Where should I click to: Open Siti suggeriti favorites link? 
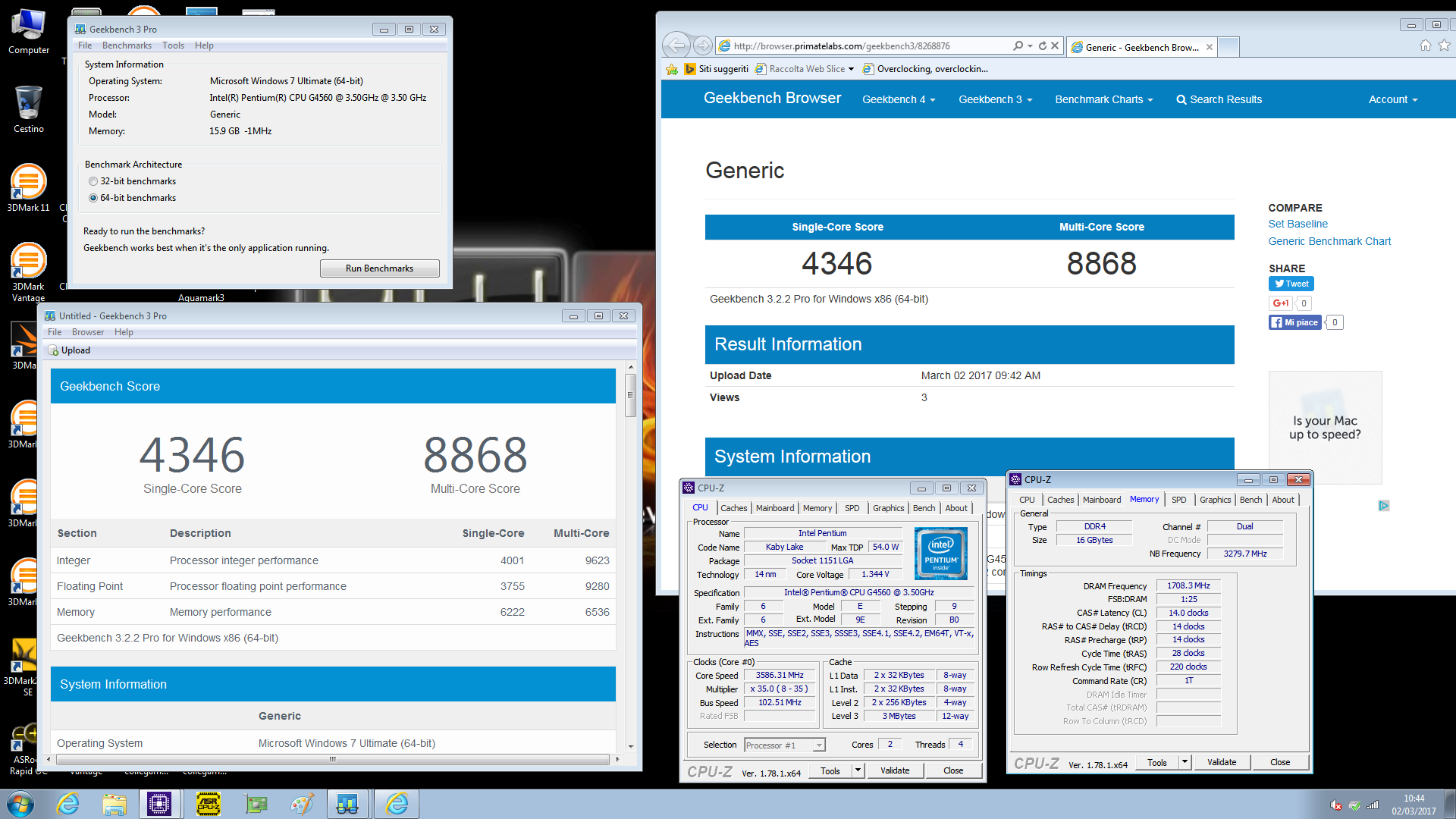point(716,69)
